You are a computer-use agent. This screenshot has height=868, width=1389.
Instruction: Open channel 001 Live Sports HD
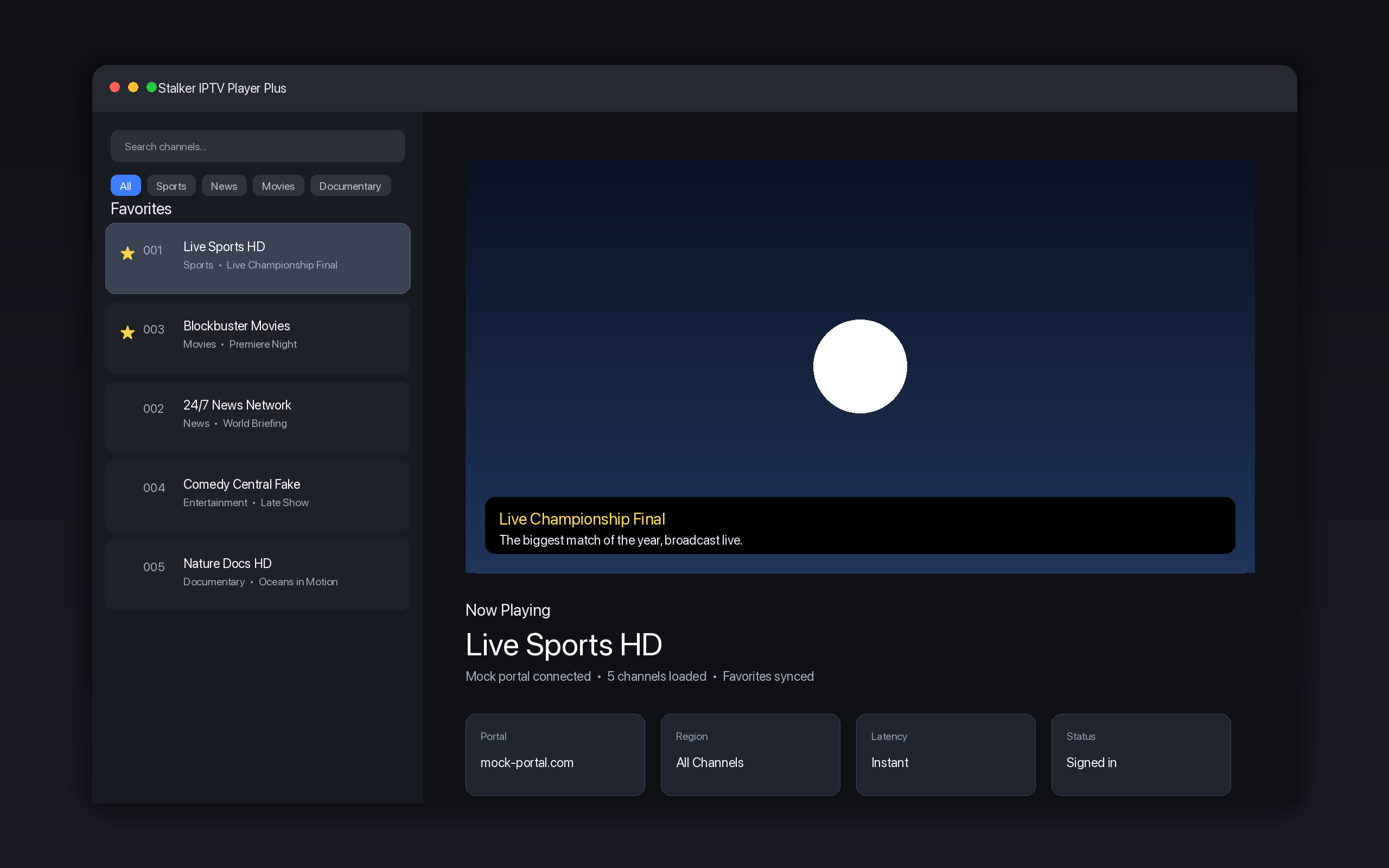click(258, 258)
